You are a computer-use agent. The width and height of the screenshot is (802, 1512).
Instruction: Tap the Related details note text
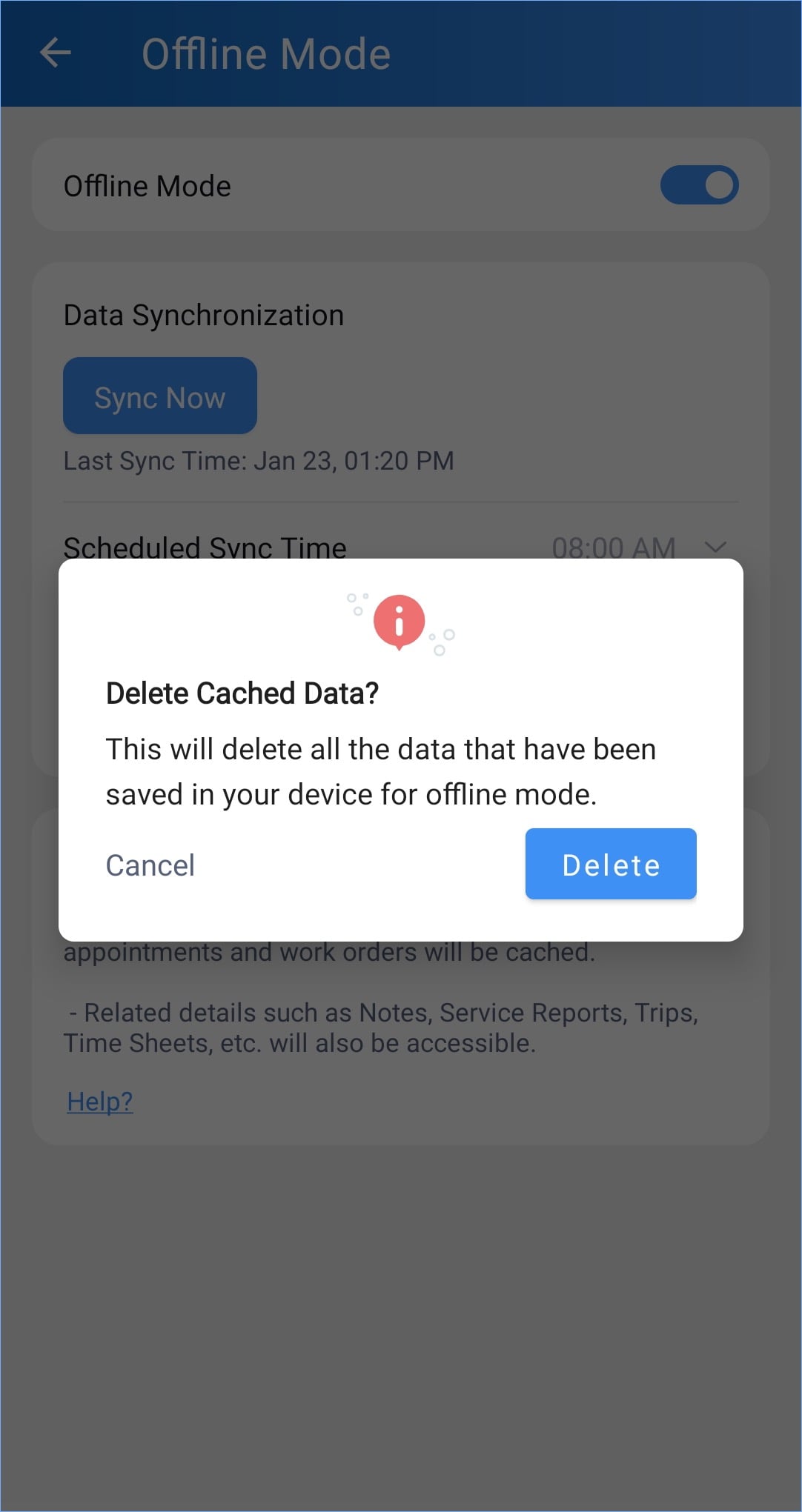coord(380,1028)
